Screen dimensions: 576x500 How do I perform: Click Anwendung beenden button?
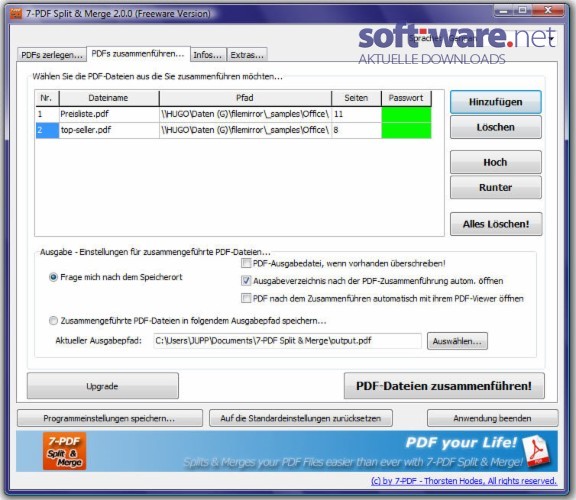[x=492, y=418]
